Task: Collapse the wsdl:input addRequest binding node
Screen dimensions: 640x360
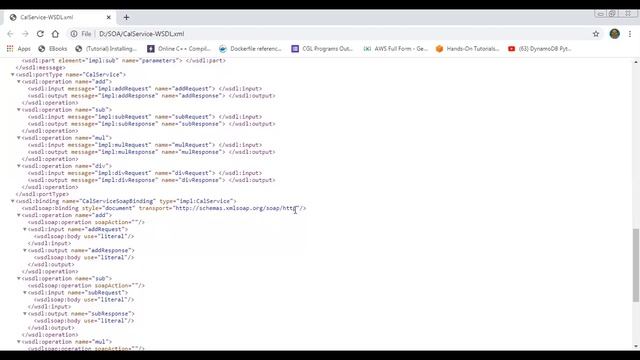Action: [25, 229]
